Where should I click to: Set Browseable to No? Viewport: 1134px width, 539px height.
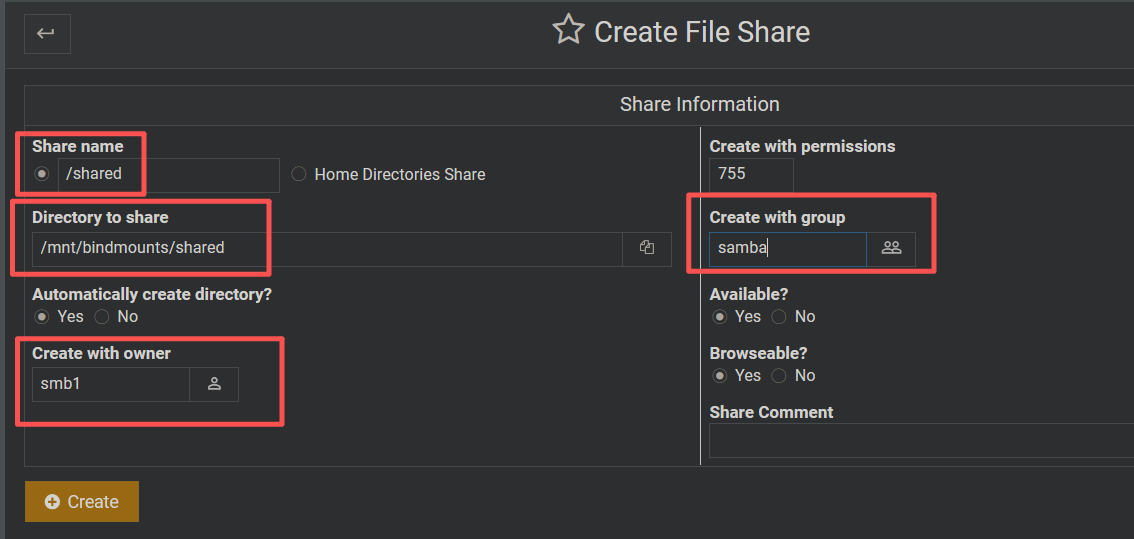pyautogui.click(x=779, y=376)
